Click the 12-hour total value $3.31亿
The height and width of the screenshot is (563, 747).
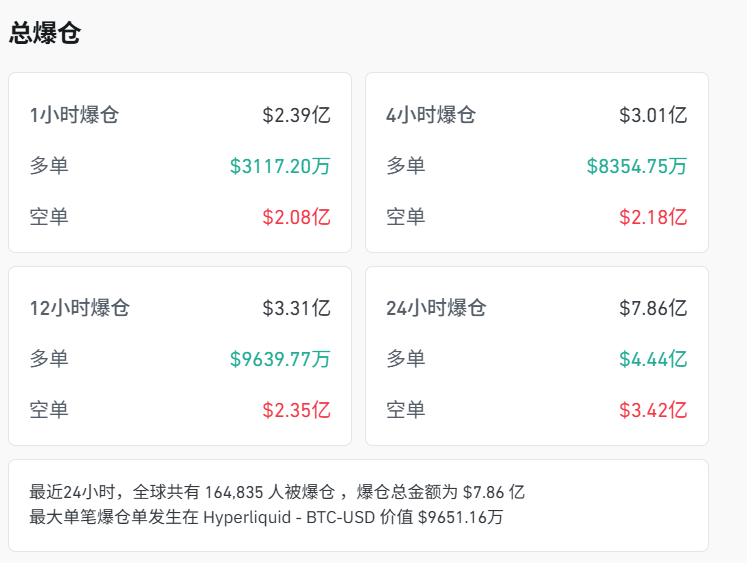tap(296, 308)
